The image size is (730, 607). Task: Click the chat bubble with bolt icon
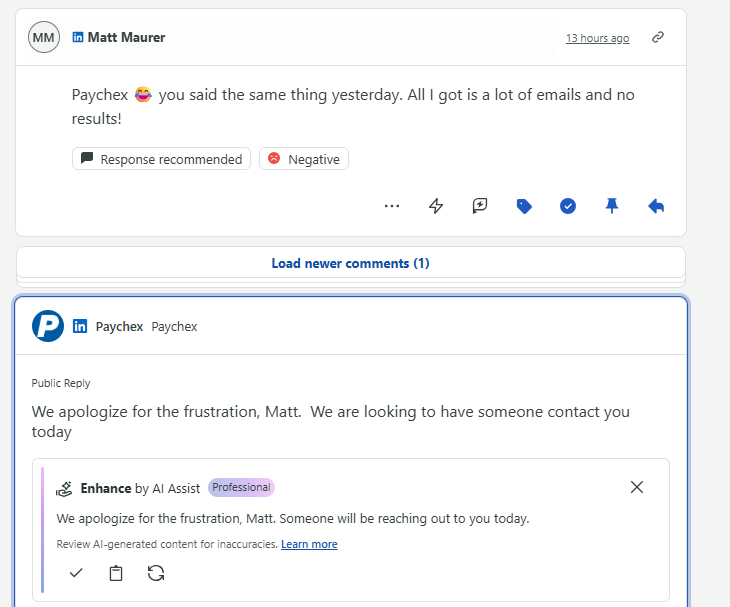(x=480, y=206)
